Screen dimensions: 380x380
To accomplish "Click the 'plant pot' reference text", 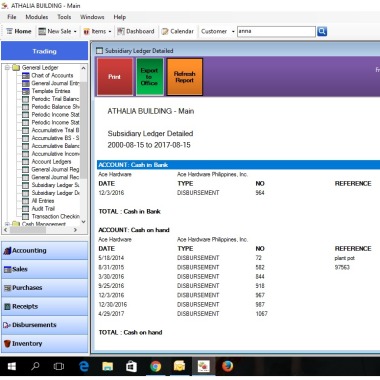I will click(344, 258).
